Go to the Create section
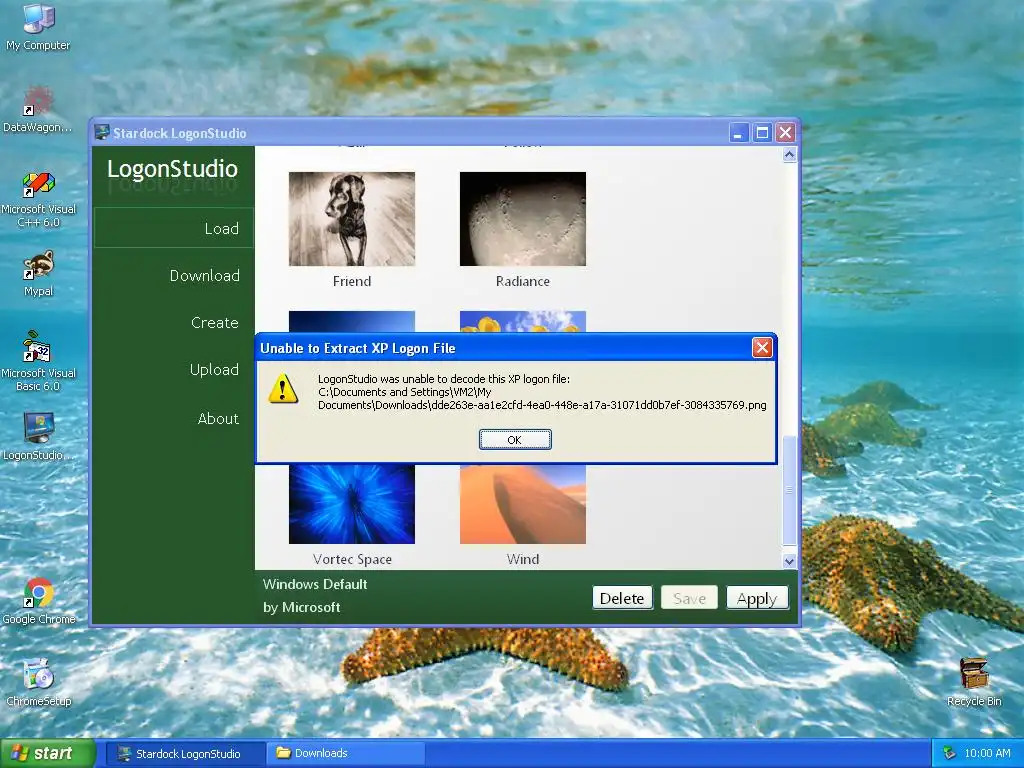The width and height of the screenshot is (1024, 768). coord(214,323)
